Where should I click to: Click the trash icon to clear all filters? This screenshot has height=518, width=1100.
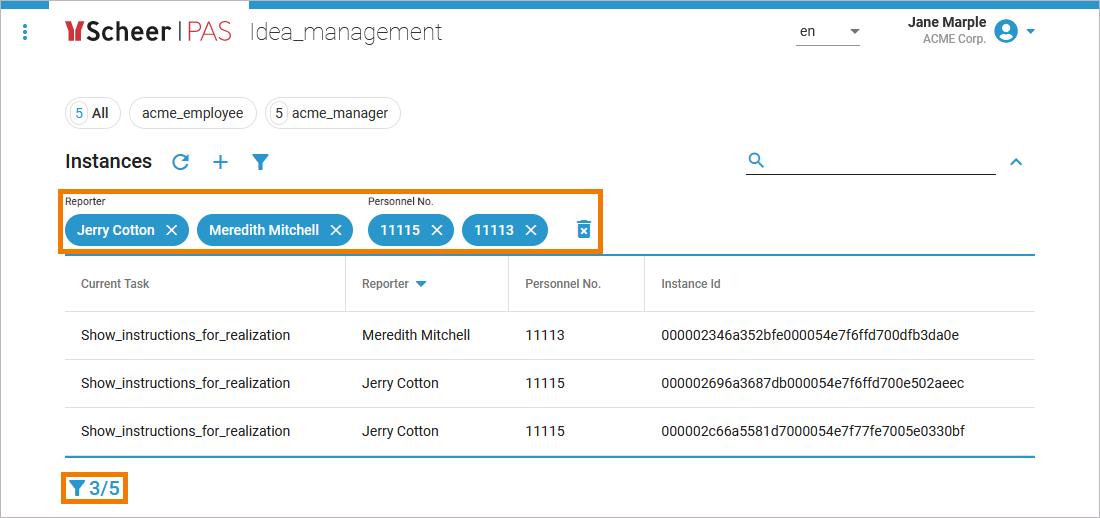(584, 230)
